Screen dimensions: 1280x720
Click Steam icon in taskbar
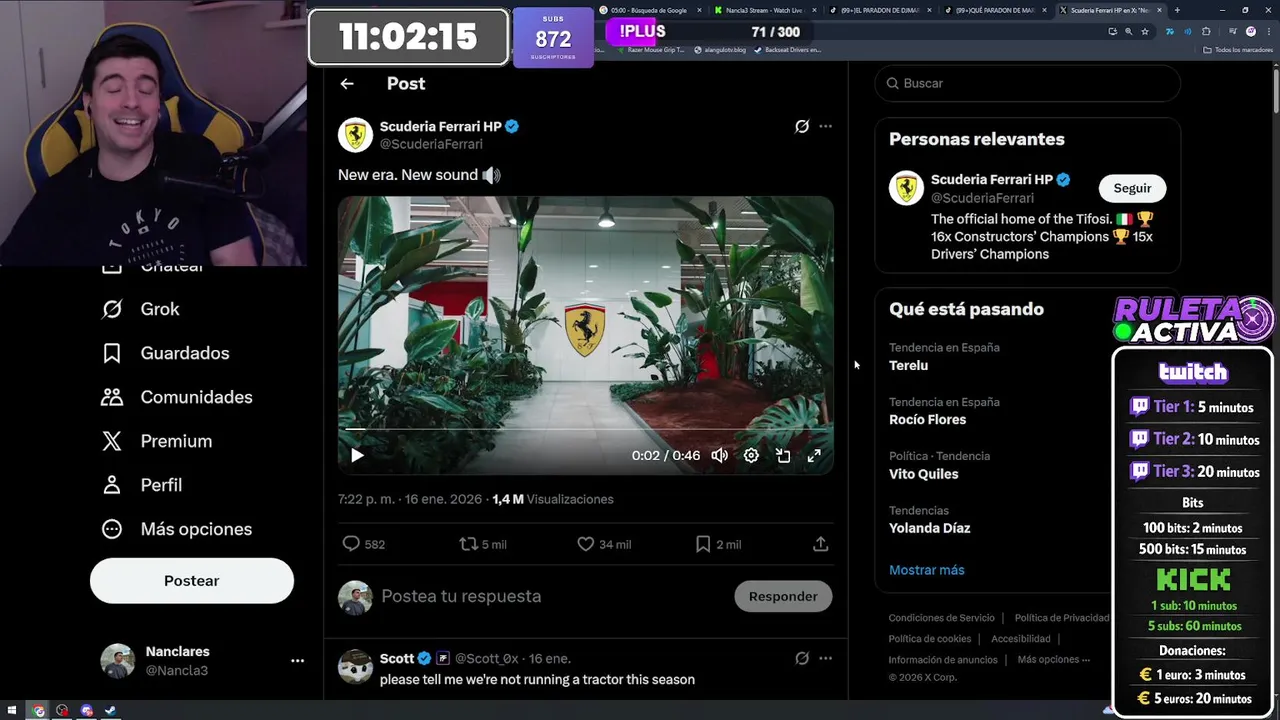click(x=110, y=711)
